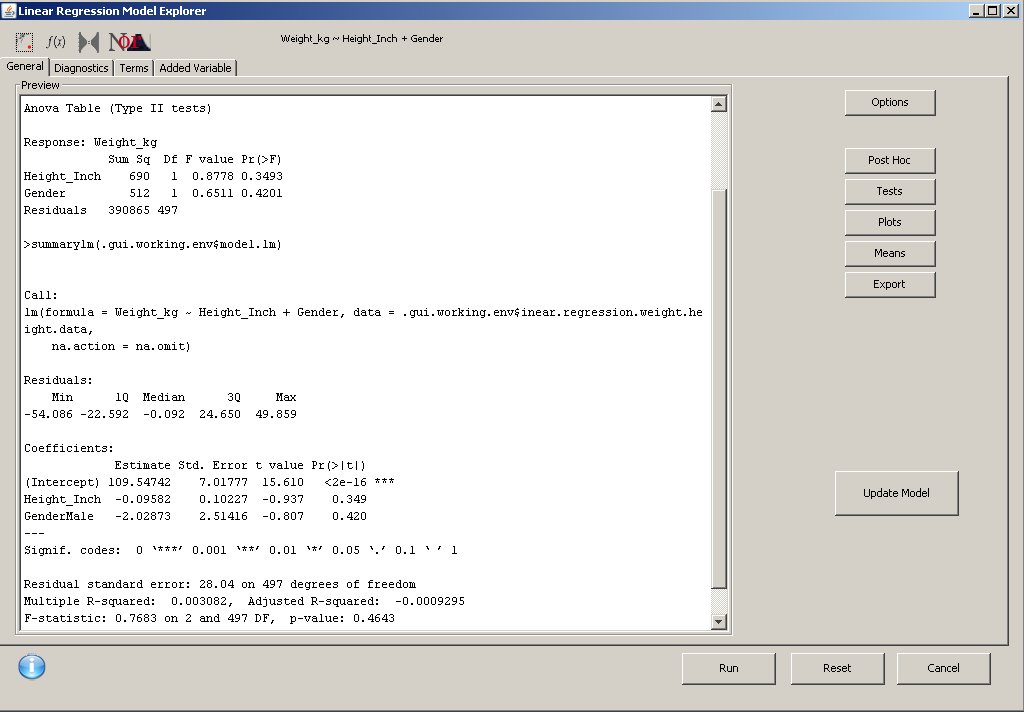Click the 'Signif. codes' line

pyautogui.click(x=240, y=550)
